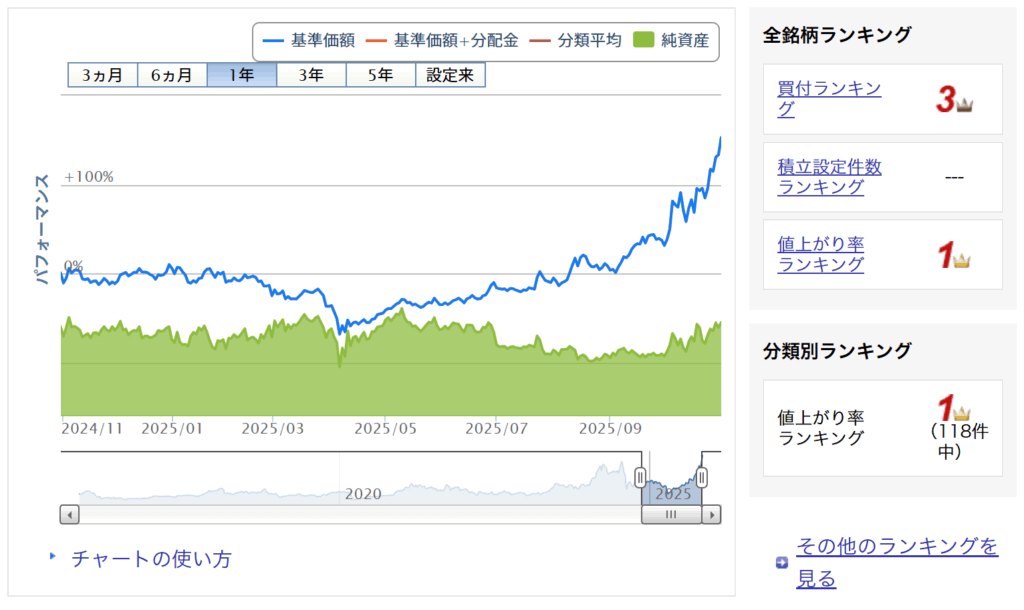1024x610 pixels.
Task: Toggle the 基準価額 series in the legend
Action: pos(308,41)
